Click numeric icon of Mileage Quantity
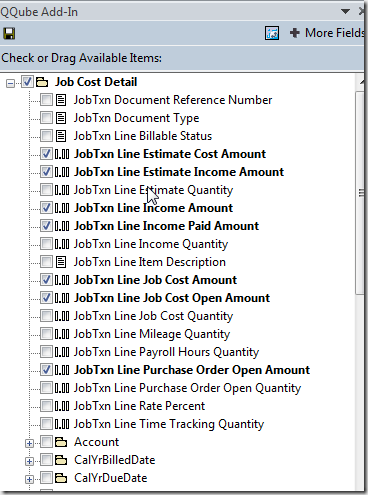The width and height of the screenshot is (368, 495). [62, 334]
